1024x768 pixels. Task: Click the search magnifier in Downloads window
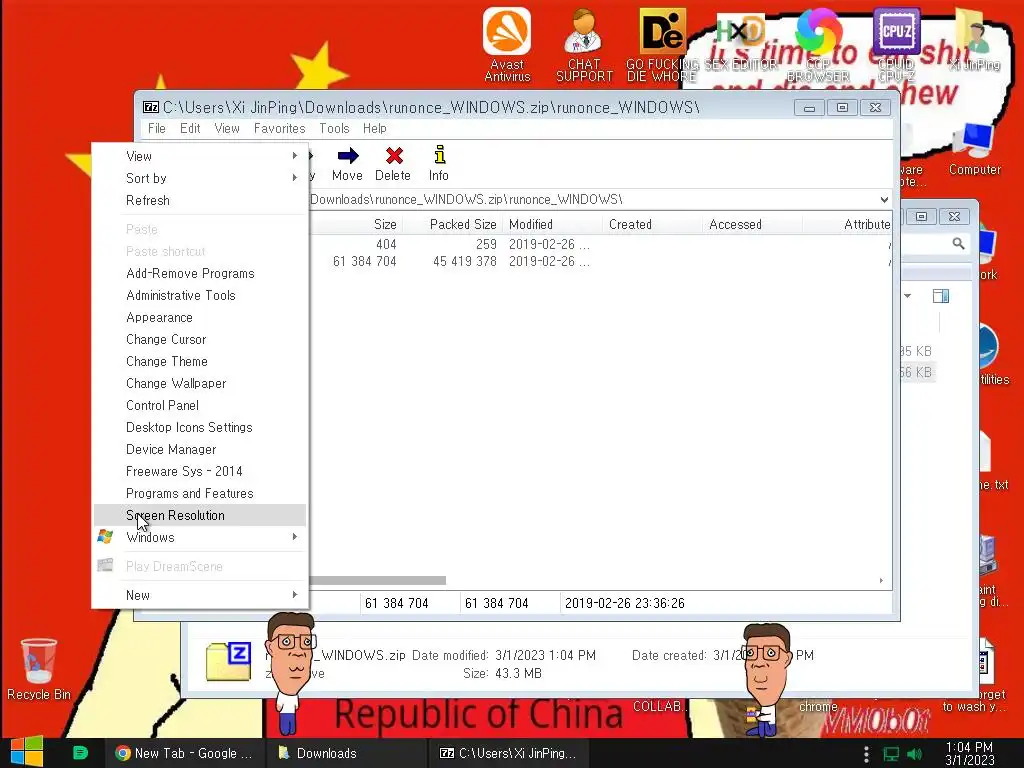(958, 244)
